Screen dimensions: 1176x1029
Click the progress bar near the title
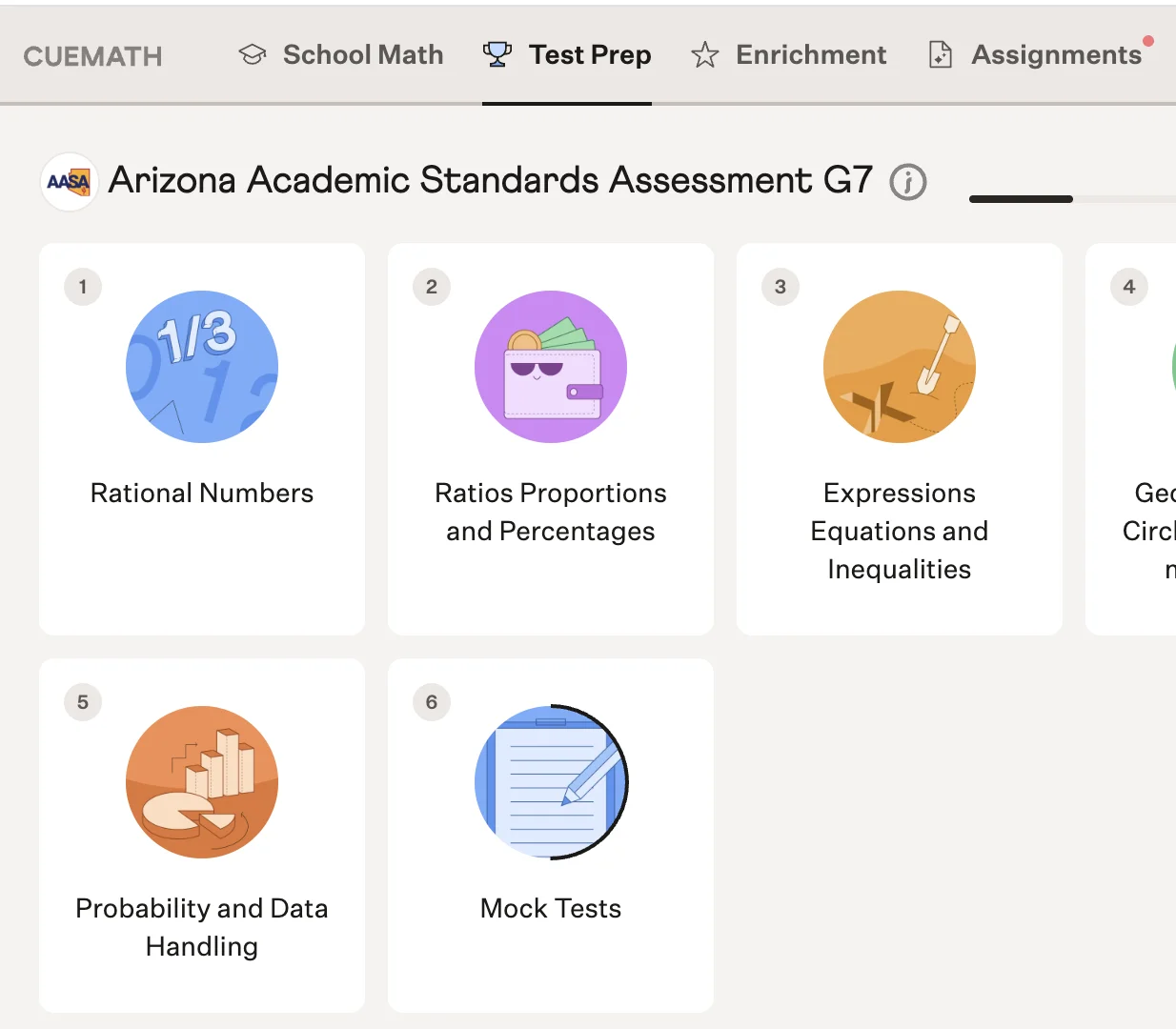coord(1072,199)
